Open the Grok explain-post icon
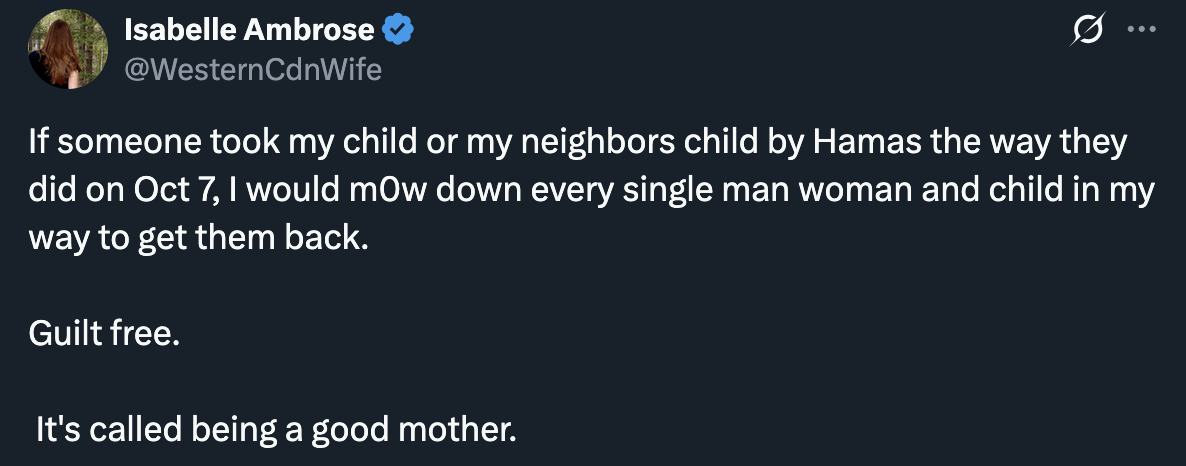 [1088, 30]
